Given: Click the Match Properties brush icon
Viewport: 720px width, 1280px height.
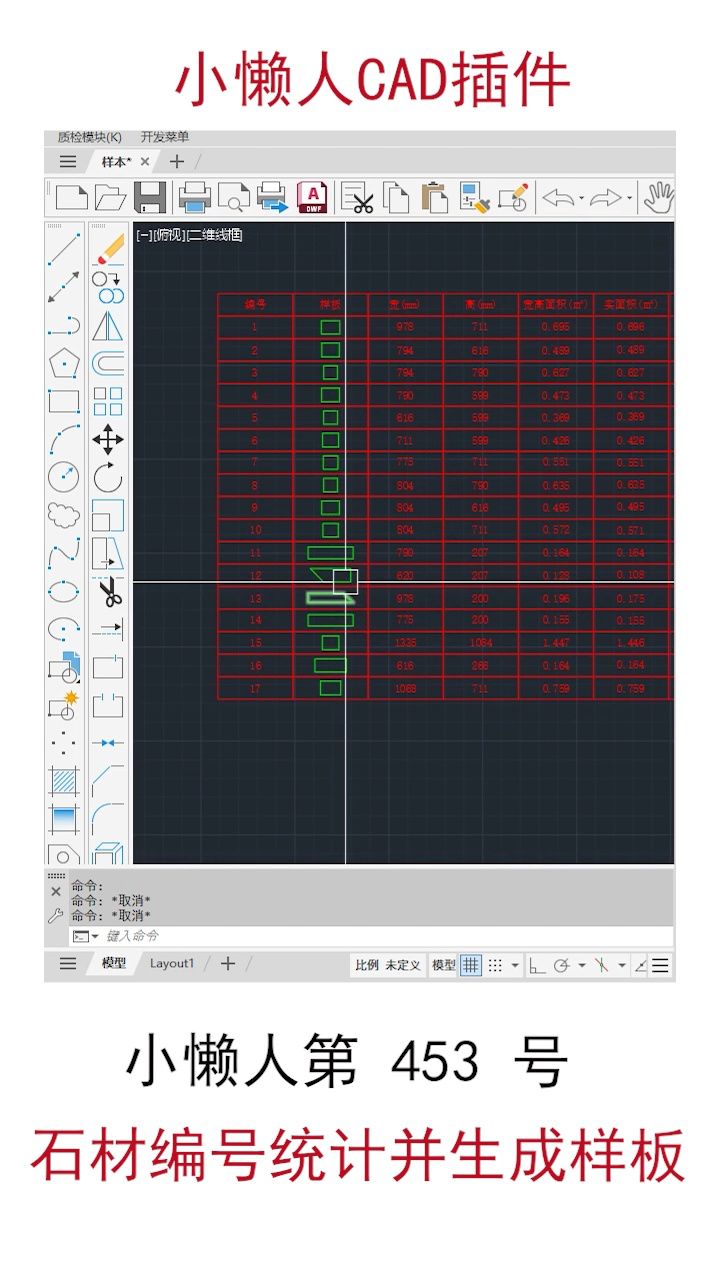Looking at the screenshot, I should [x=474, y=197].
